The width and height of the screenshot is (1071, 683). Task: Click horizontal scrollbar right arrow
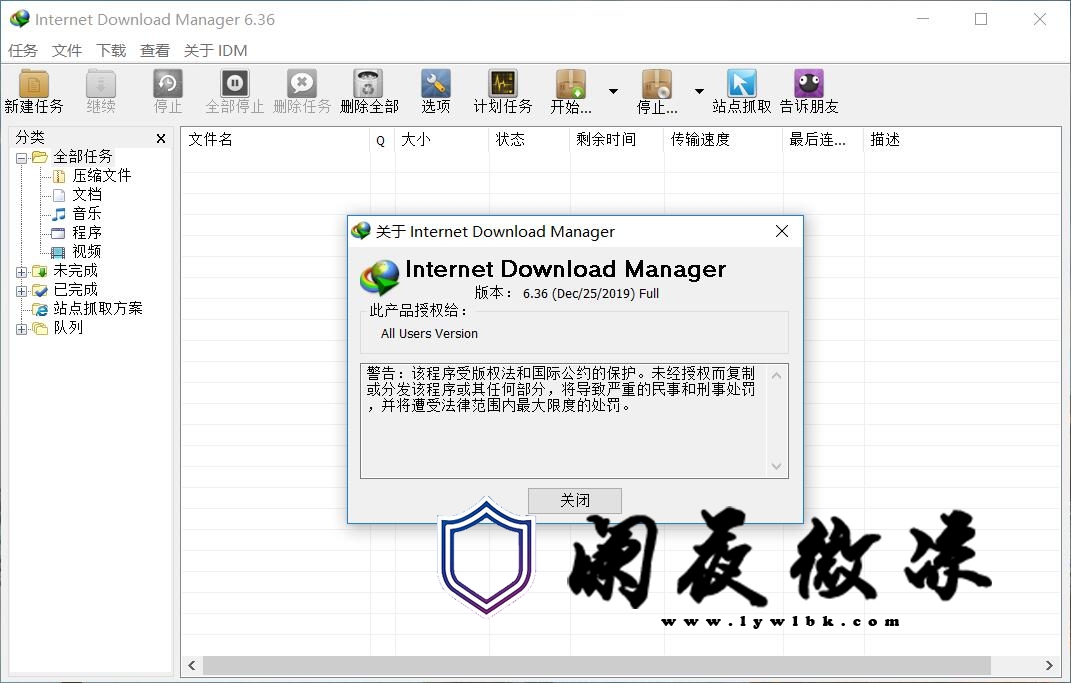(x=1049, y=665)
